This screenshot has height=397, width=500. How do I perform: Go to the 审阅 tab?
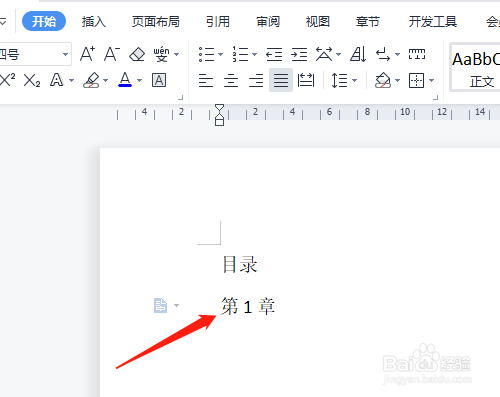click(268, 22)
